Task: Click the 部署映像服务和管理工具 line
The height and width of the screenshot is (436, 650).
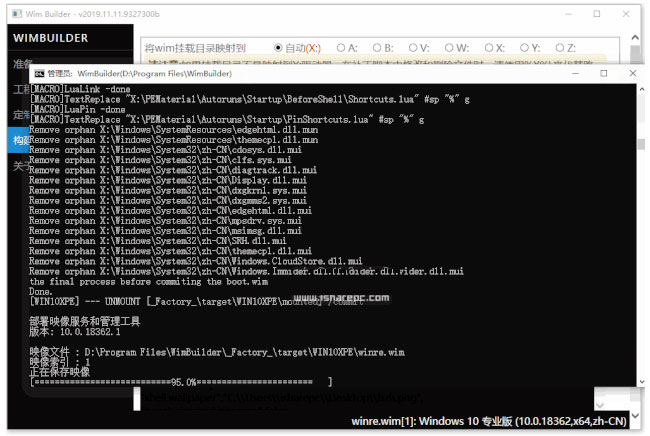Action: tap(85, 321)
